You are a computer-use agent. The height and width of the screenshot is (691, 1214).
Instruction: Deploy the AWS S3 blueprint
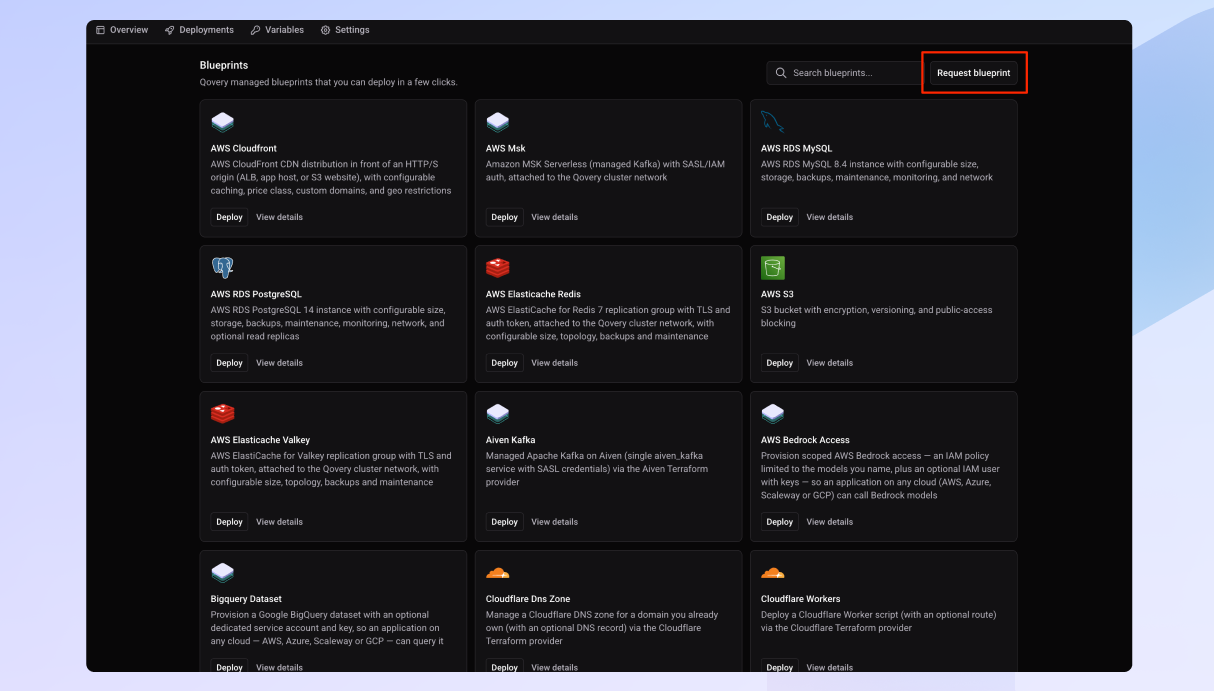pos(779,363)
